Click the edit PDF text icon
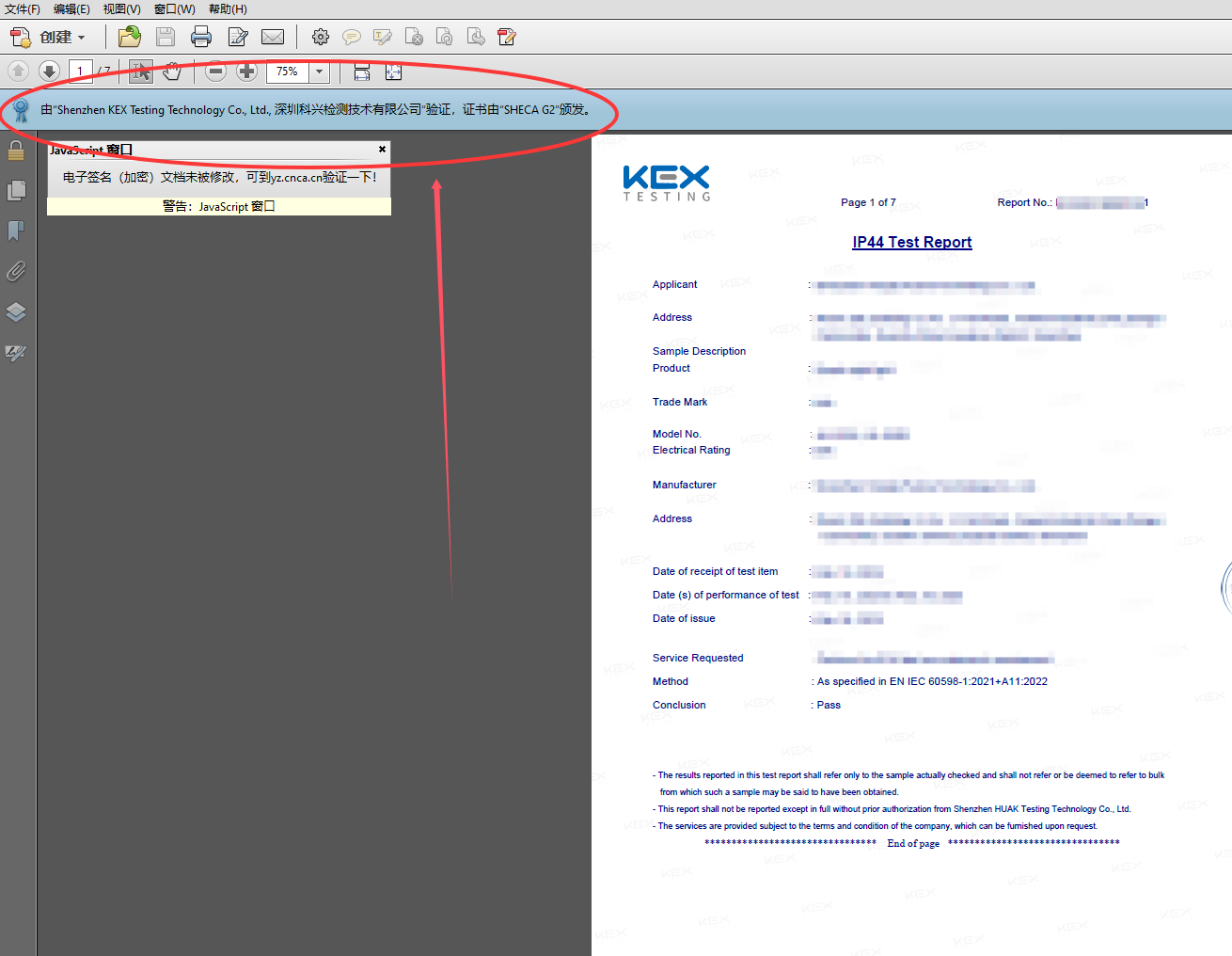 click(x=507, y=38)
